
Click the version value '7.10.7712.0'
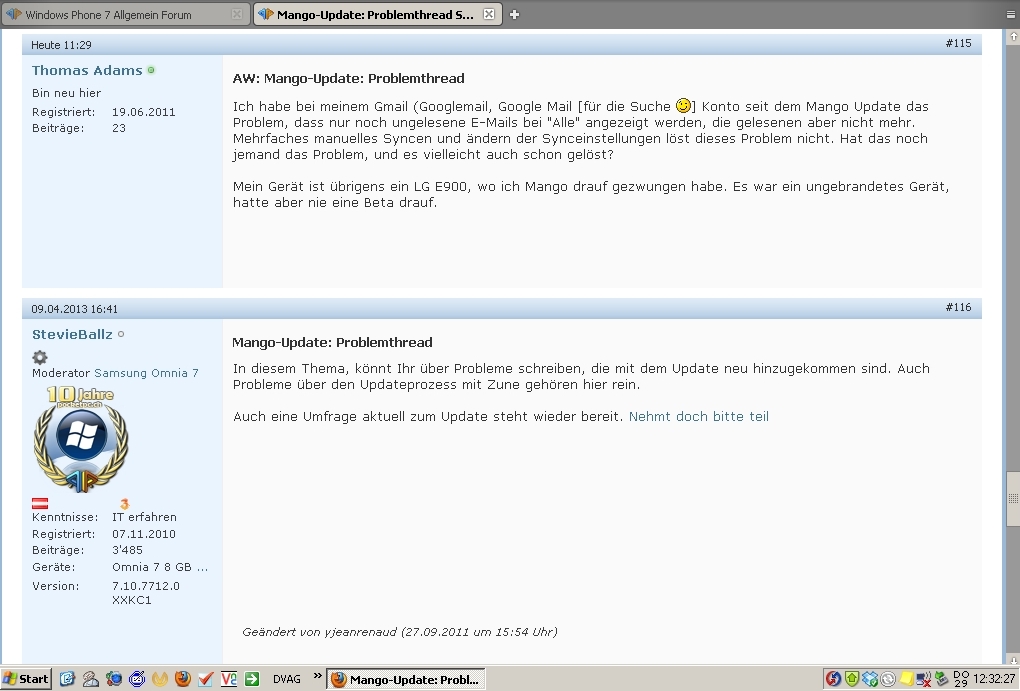pos(146,586)
